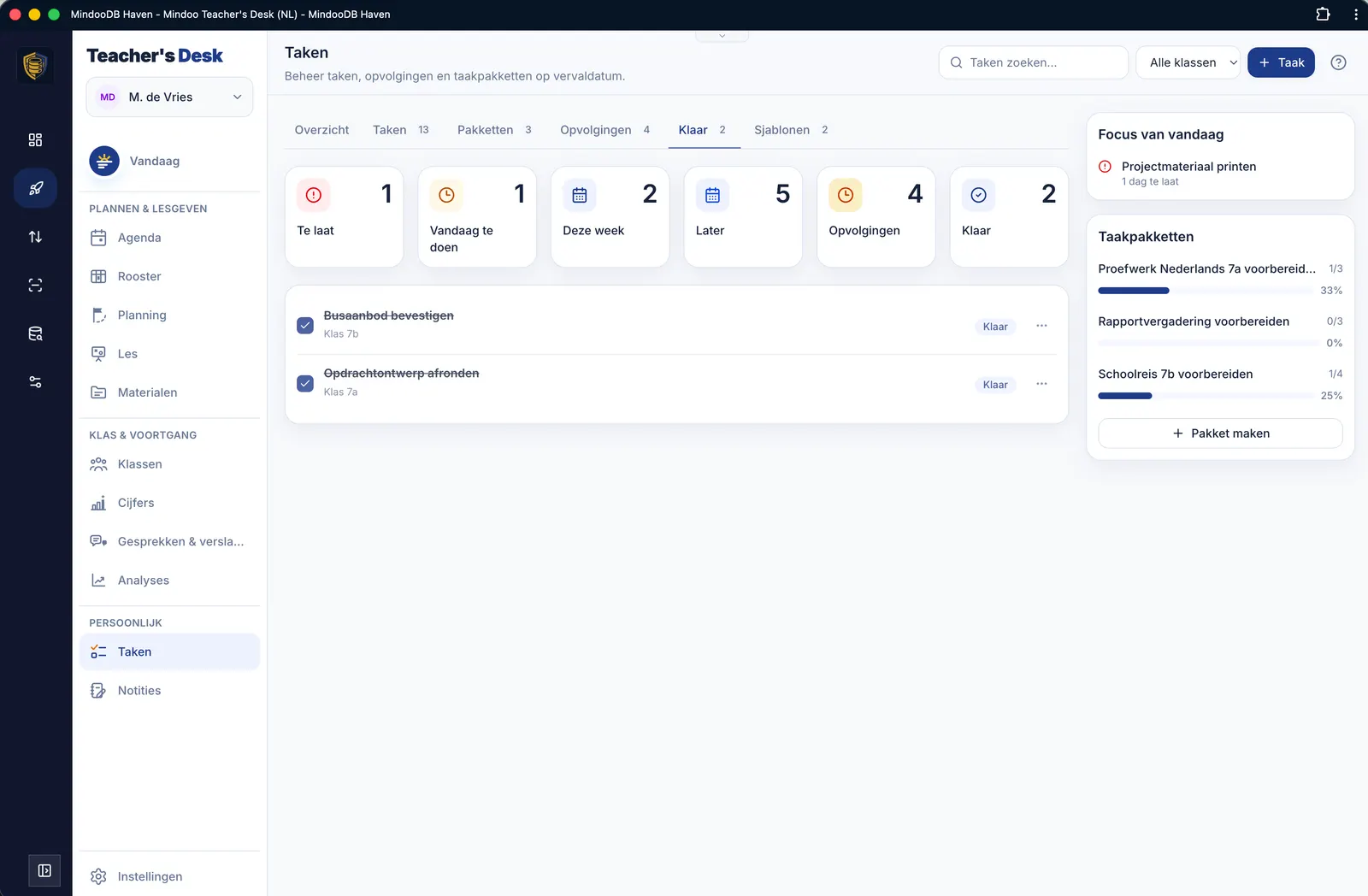This screenshot has height=896, width=1368.
Task: Open Analyses in the sidebar
Action: point(169,581)
